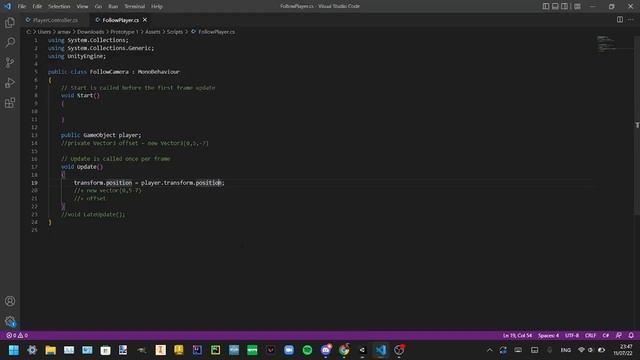
Task: Open the clock and date in taskbar
Action: click(623, 350)
